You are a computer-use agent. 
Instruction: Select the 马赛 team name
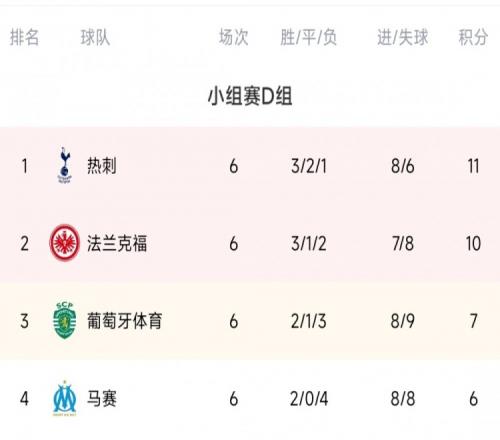click(x=102, y=398)
